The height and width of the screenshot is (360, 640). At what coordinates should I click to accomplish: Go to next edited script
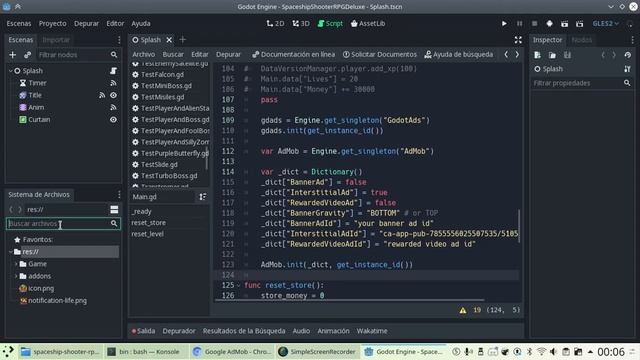[x=517, y=54]
